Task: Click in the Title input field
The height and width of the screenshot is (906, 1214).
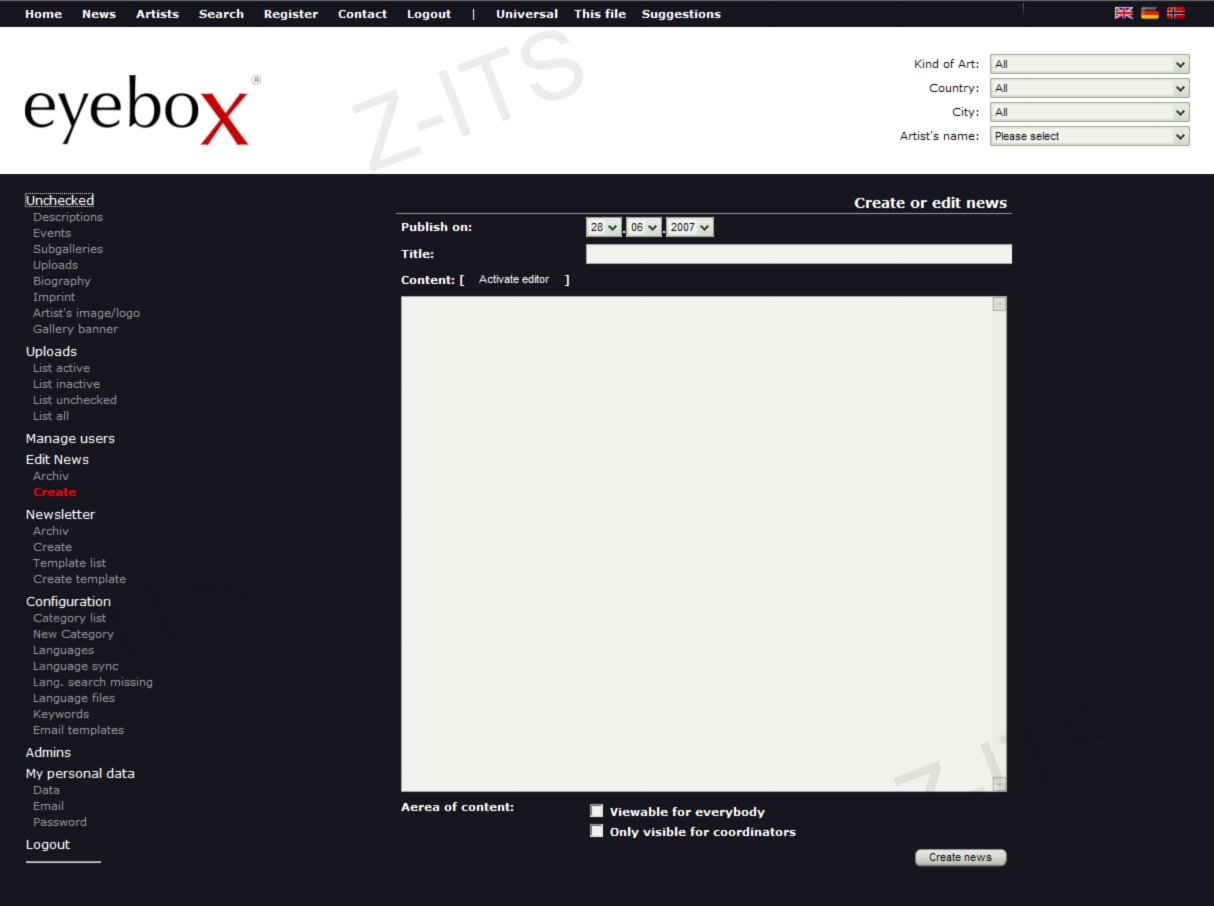Action: click(x=798, y=254)
